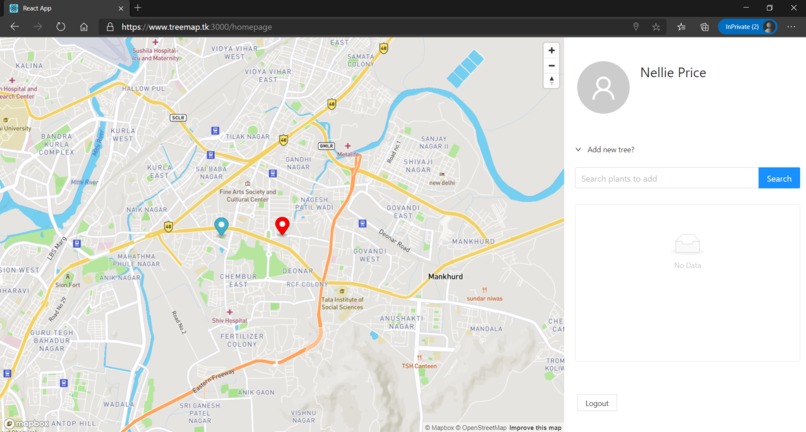The image size is (806, 432).
Task: Click the ANUSHAKTI NAGAR map label
Action: (x=401, y=322)
